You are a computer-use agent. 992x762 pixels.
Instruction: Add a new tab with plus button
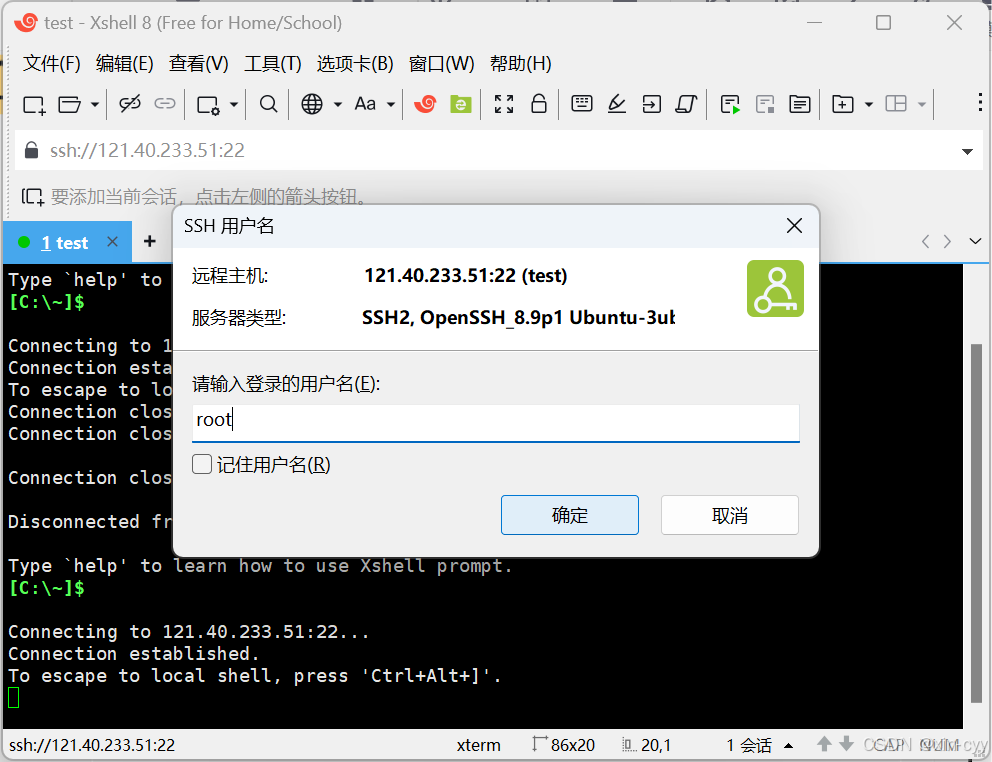tap(150, 241)
